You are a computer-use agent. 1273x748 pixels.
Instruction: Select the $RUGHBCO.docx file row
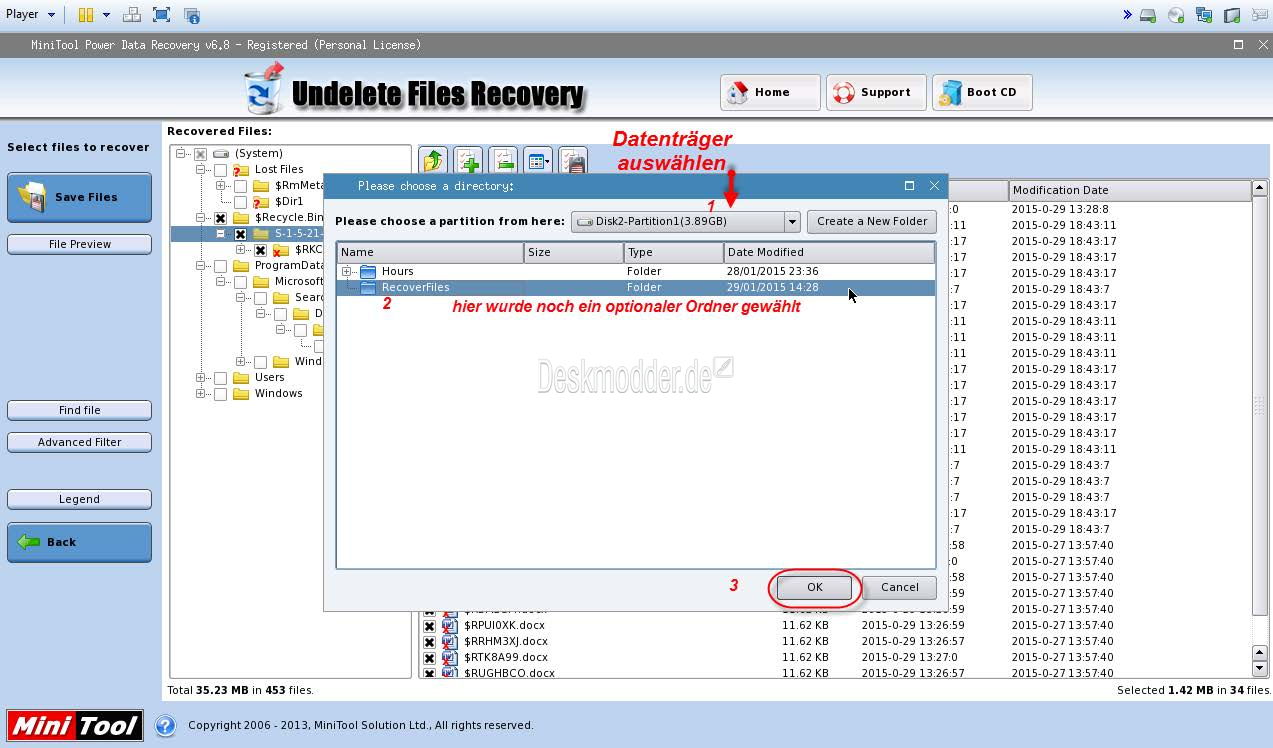835,674
